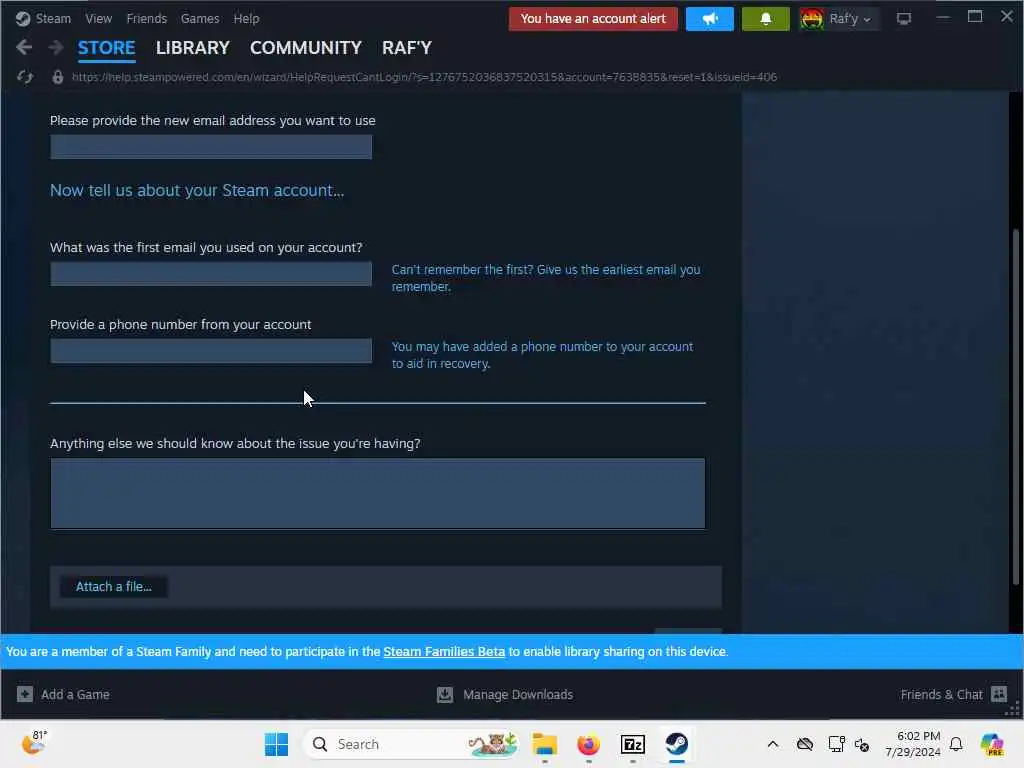Click the account alert red banner
Image resolution: width=1024 pixels, height=768 pixels.
(593, 18)
